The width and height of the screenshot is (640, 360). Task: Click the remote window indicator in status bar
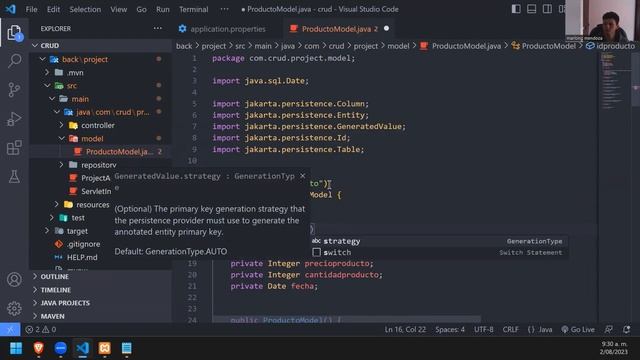tap(10, 329)
